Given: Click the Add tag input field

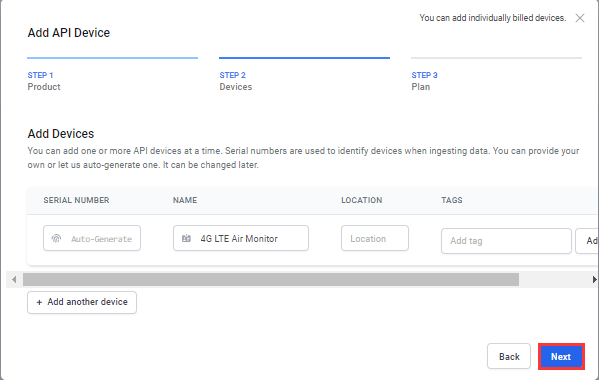Looking at the screenshot, I should pyautogui.click(x=506, y=241).
